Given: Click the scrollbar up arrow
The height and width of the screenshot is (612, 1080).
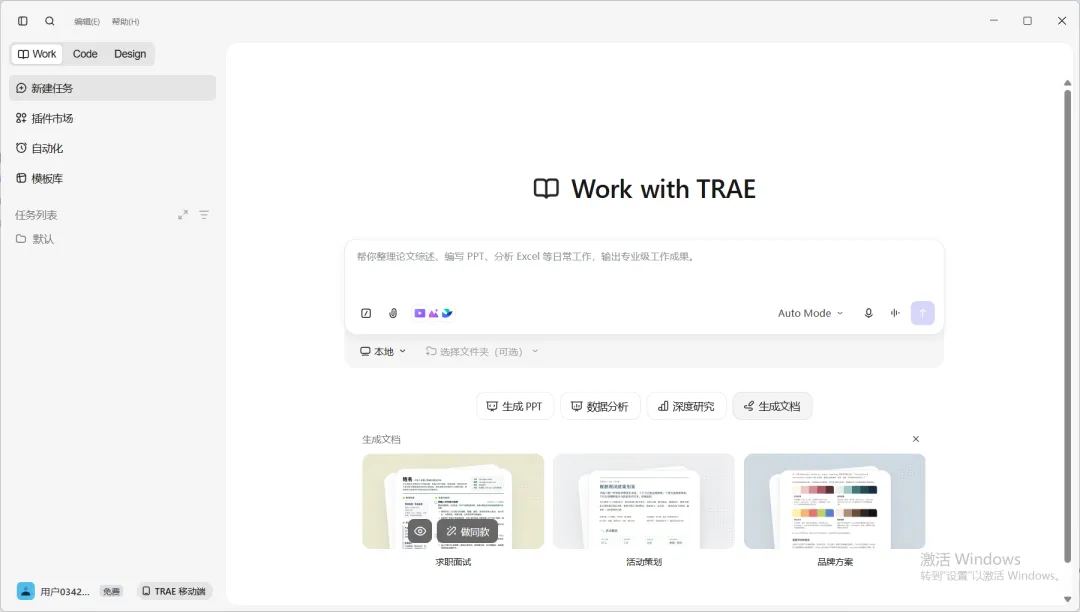Looking at the screenshot, I should point(1068,83).
